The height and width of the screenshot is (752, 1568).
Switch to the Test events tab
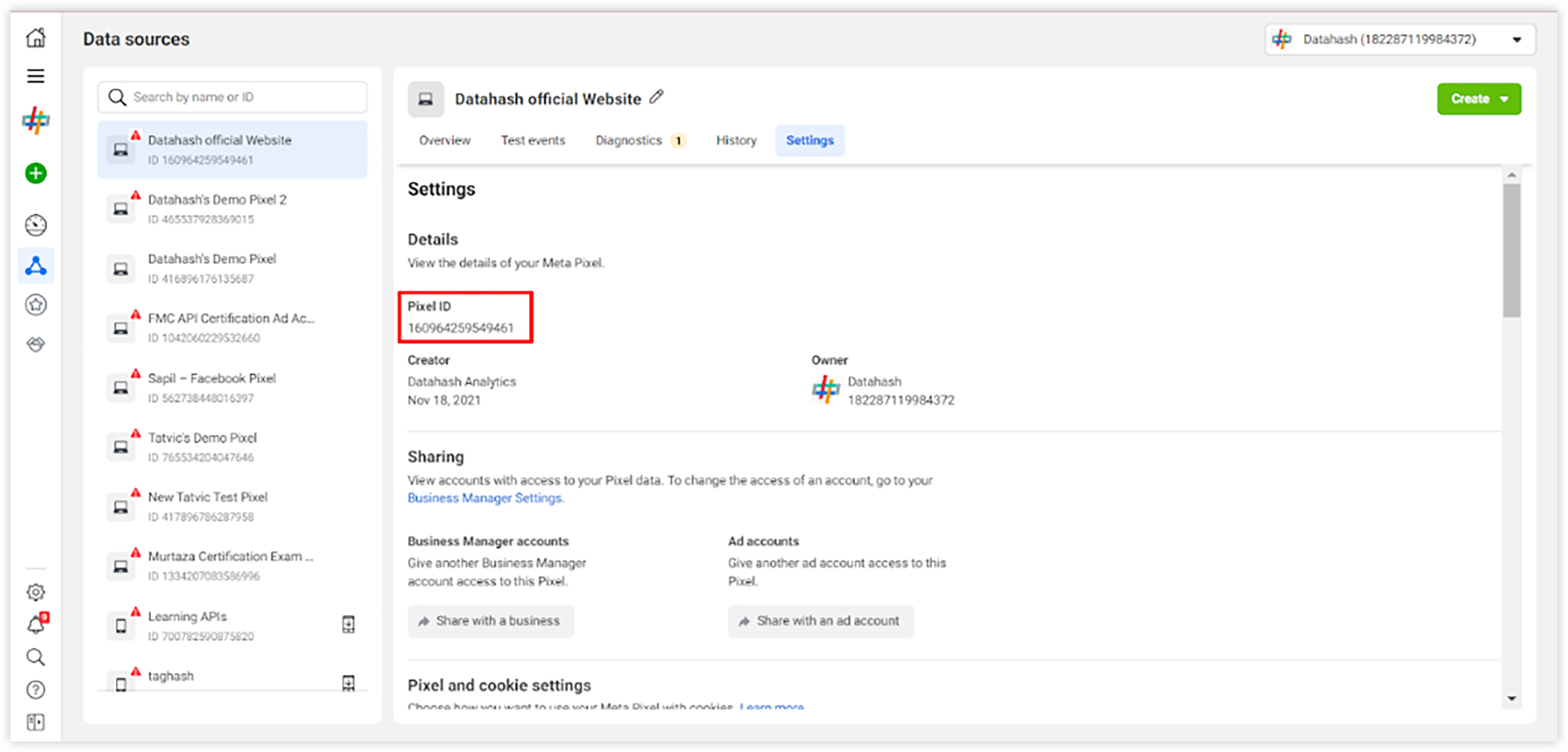click(533, 141)
